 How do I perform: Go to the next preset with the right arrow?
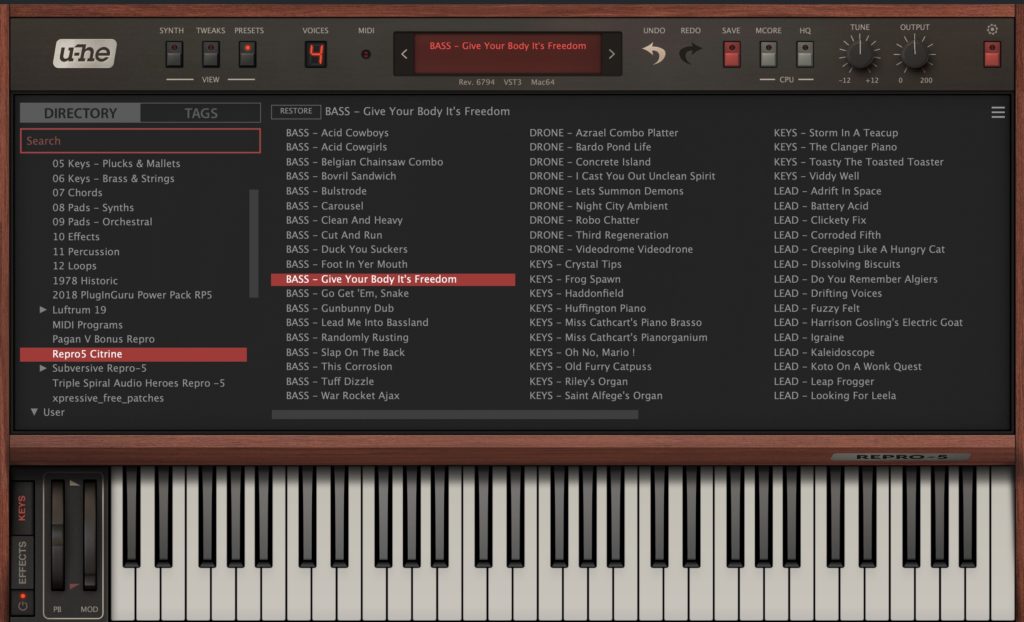coord(611,54)
